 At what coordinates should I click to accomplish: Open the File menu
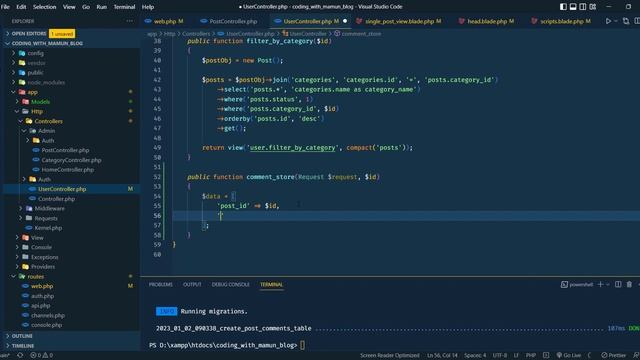pos(5,7)
